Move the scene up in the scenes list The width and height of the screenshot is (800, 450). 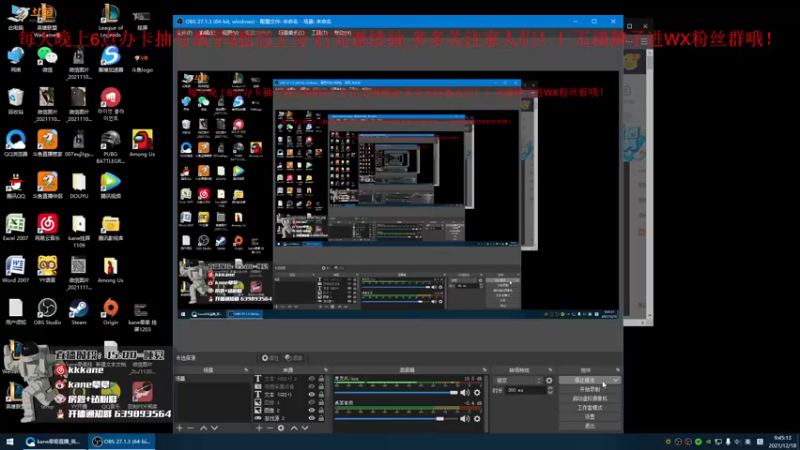click(x=204, y=428)
